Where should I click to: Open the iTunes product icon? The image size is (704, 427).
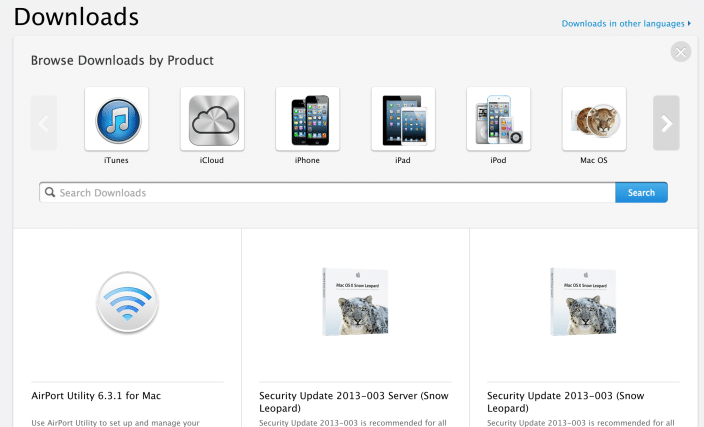pyautogui.click(x=117, y=119)
